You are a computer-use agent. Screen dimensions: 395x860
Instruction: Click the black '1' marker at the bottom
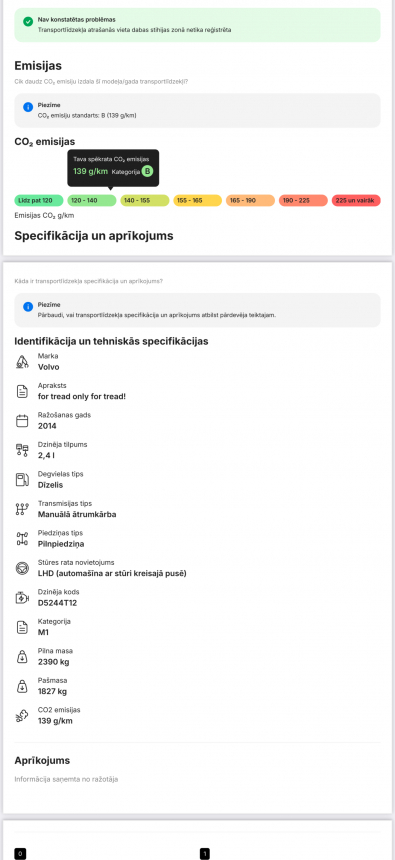[205, 853]
